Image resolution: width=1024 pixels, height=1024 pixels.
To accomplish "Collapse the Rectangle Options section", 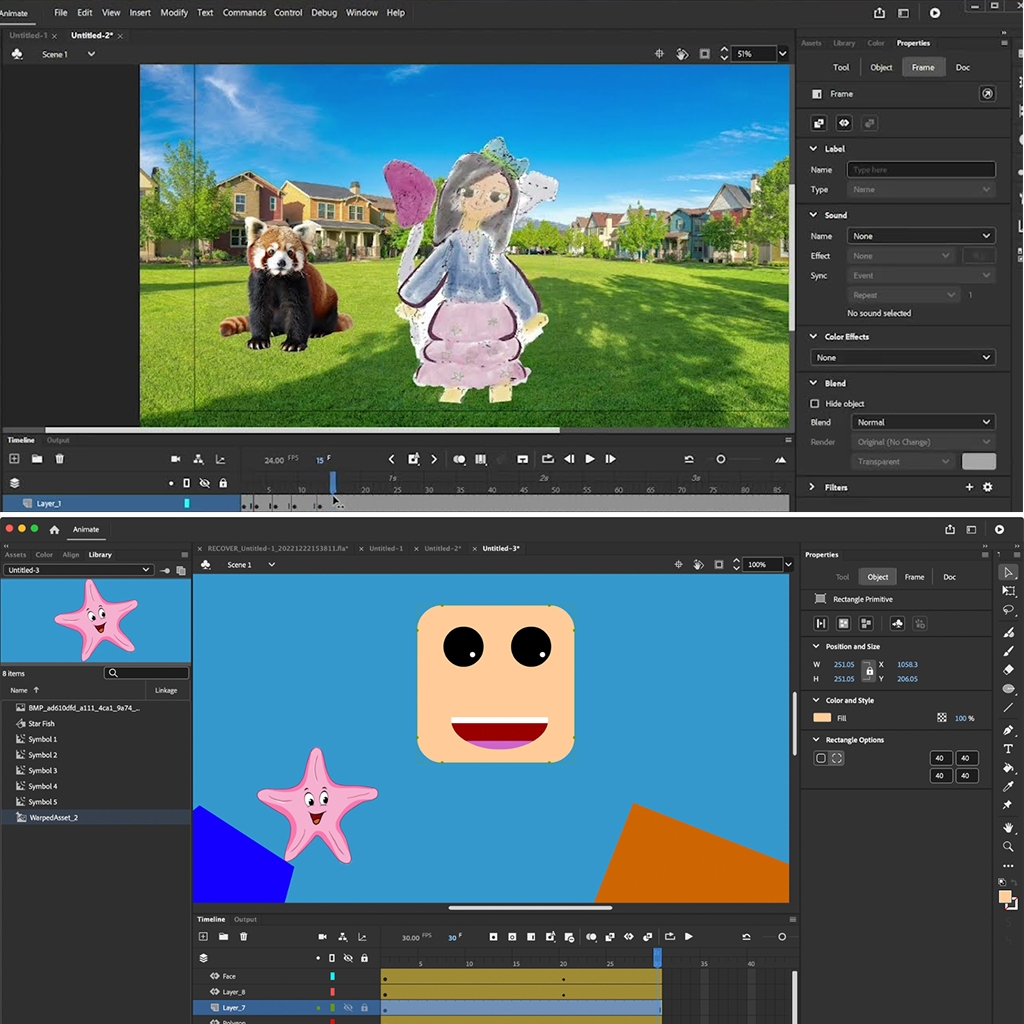I will tap(816, 739).
